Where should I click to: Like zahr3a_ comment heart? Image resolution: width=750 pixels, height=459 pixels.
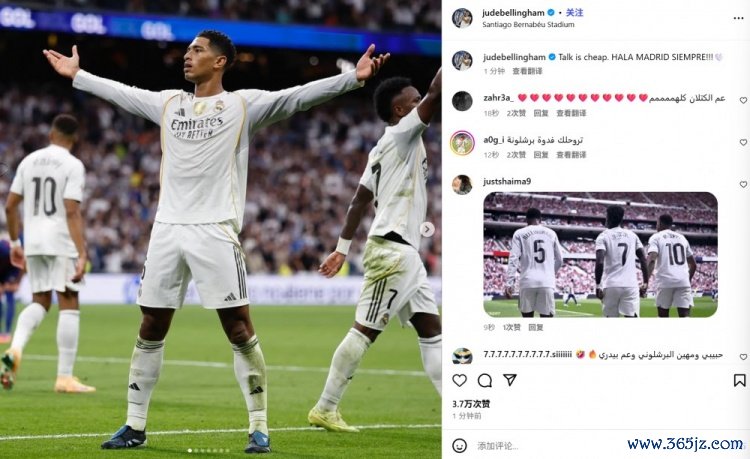coord(743,100)
